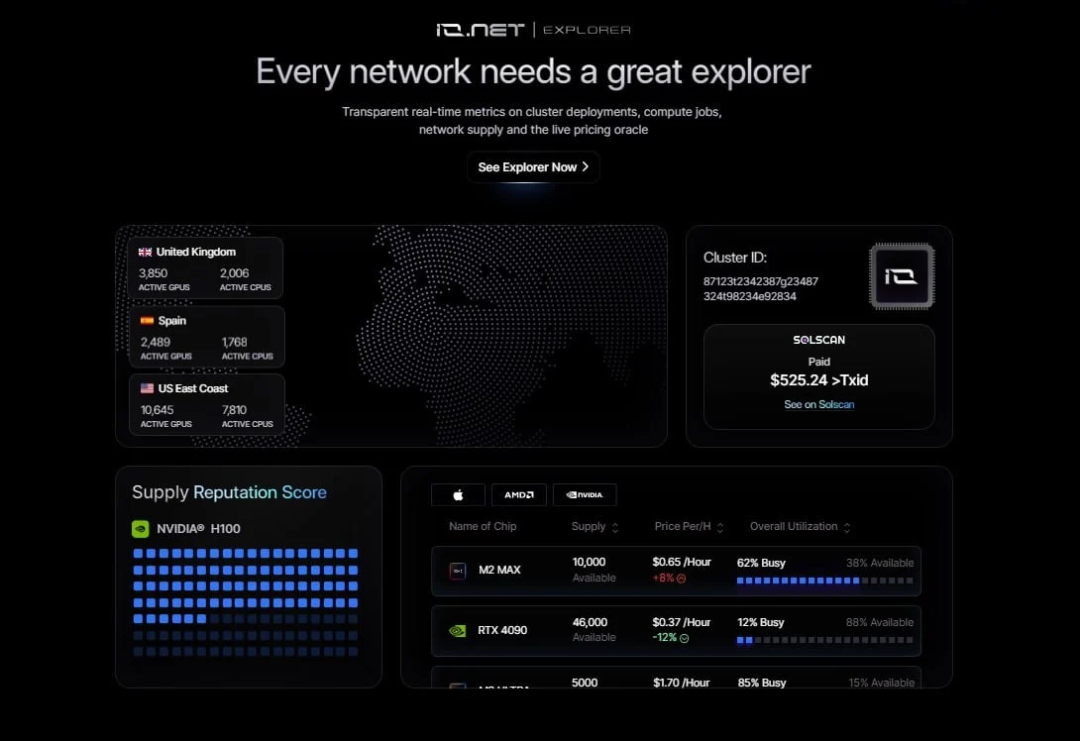
Task: Click the Supply Reputation Score heading
Action: [x=229, y=492]
